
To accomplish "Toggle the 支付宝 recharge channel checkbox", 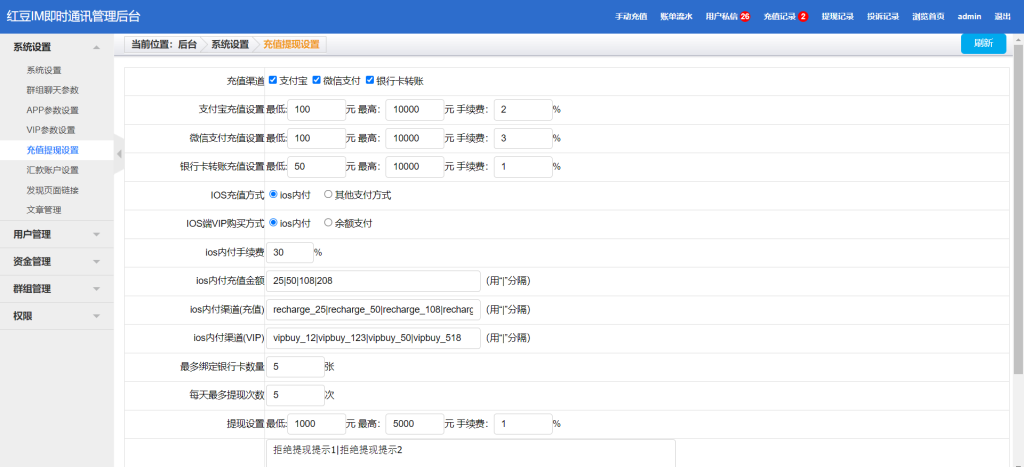I will pos(273,80).
